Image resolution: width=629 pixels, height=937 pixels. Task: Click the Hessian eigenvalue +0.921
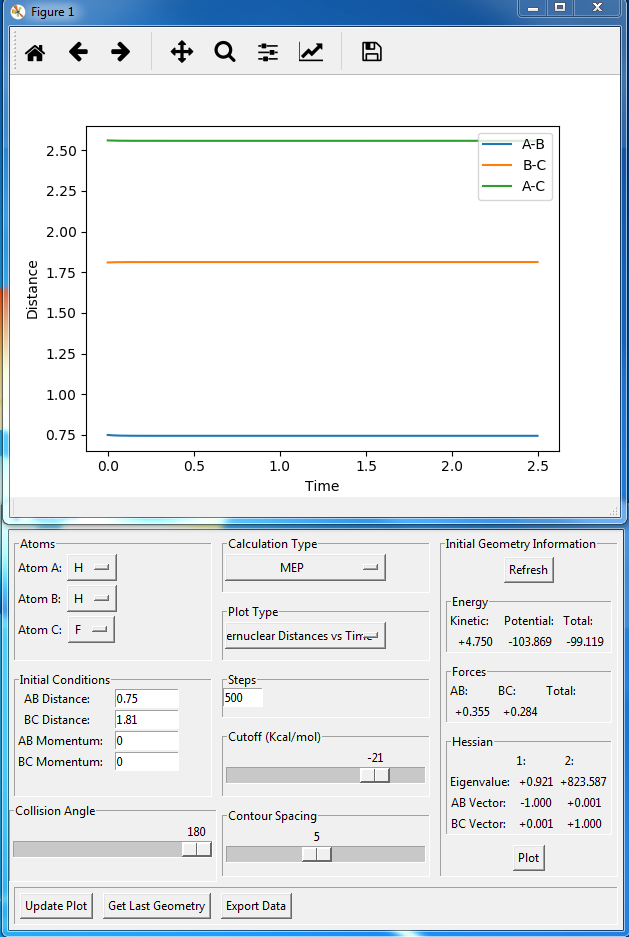pos(536,782)
